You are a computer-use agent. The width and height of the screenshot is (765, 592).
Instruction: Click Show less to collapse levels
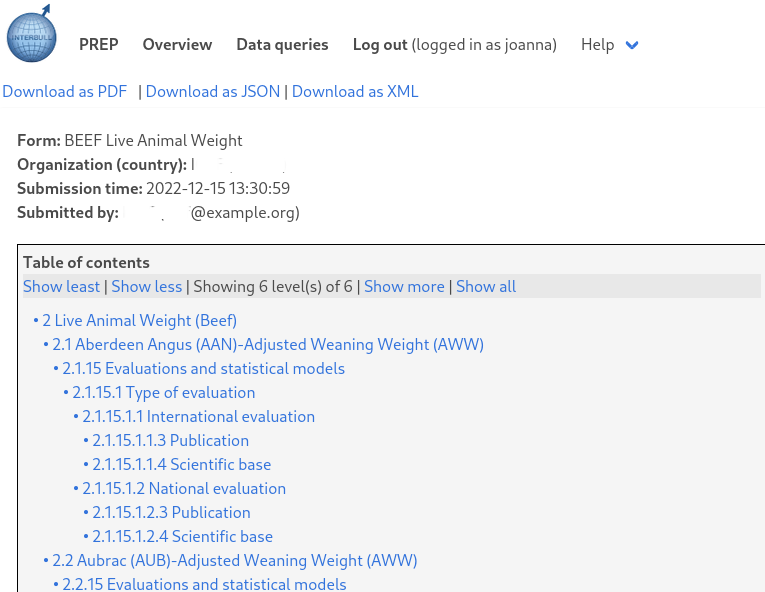147,286
